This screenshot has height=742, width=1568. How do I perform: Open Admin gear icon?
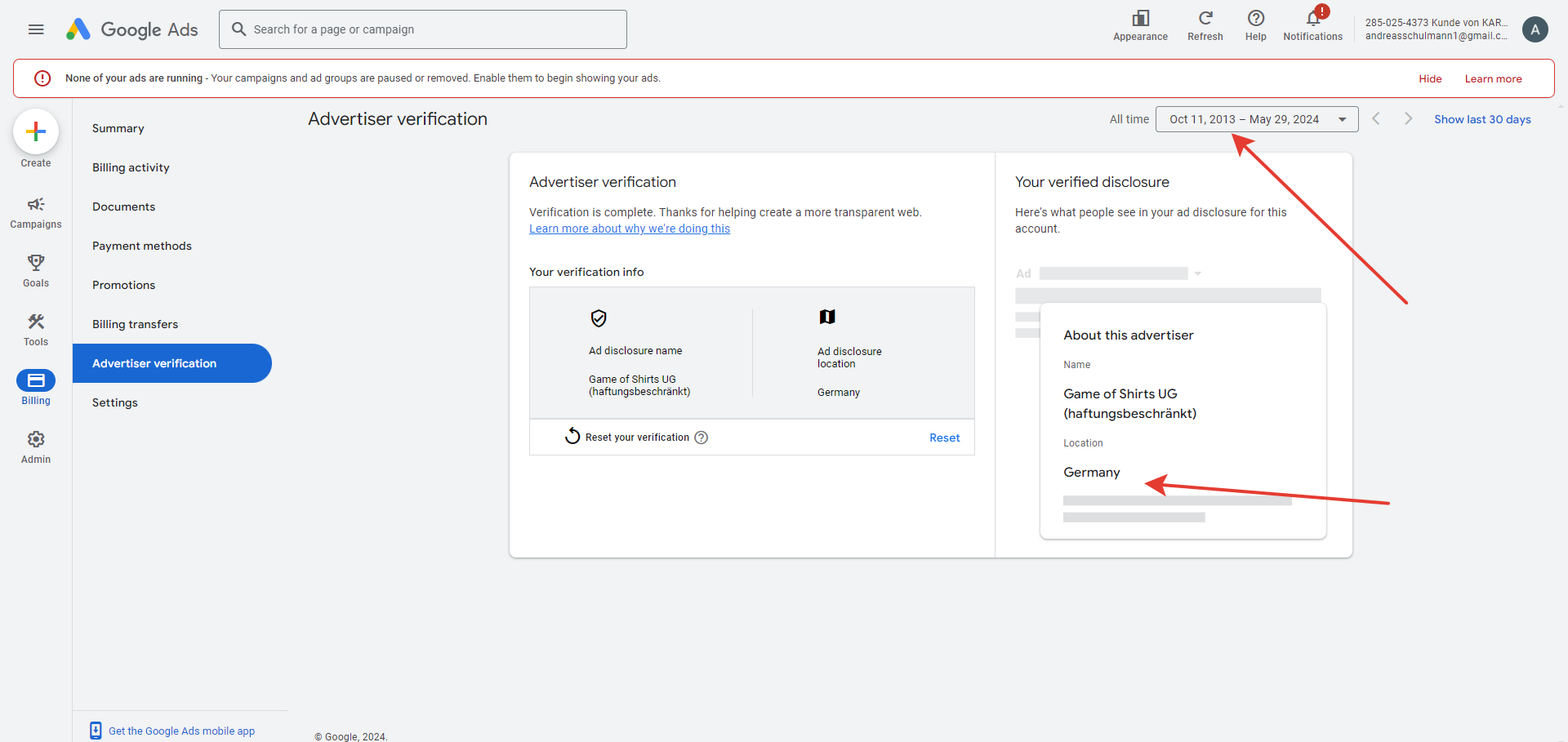pyautogui.click(x=36, y=439)
